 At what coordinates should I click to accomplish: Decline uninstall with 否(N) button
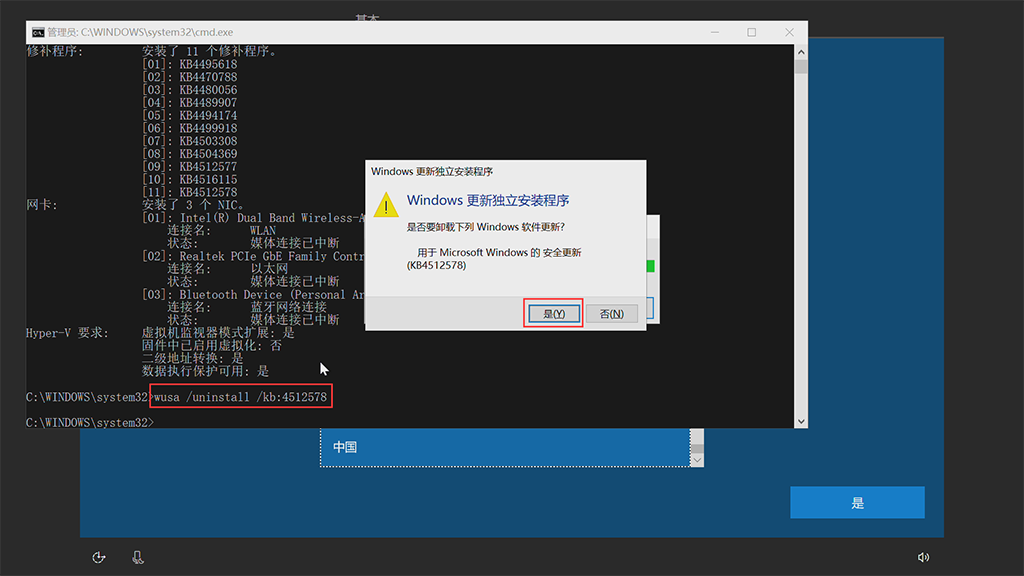pyautogui.click(x=611, y=314)
